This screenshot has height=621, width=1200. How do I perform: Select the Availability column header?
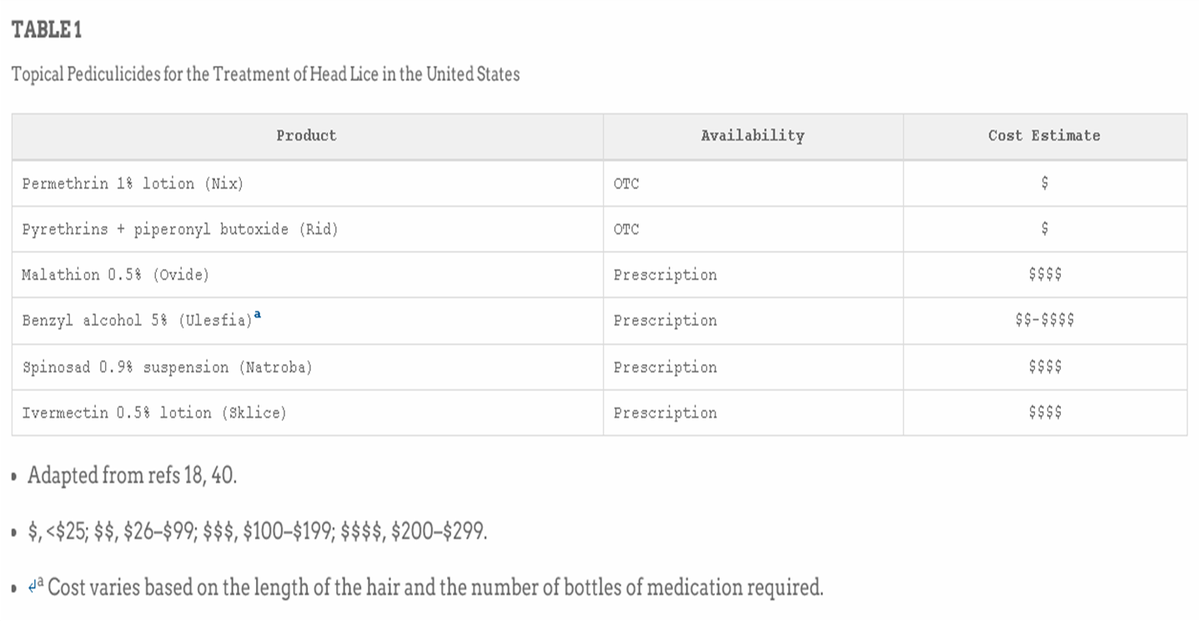pos(753,136)
